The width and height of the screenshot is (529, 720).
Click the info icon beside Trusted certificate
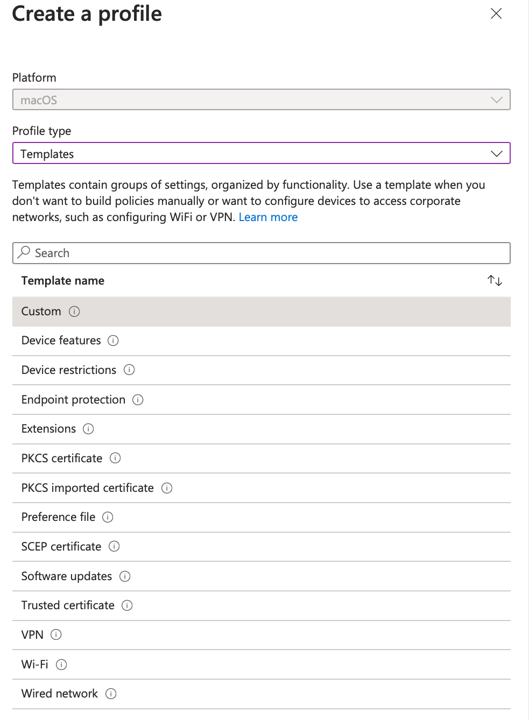(127, 605)
